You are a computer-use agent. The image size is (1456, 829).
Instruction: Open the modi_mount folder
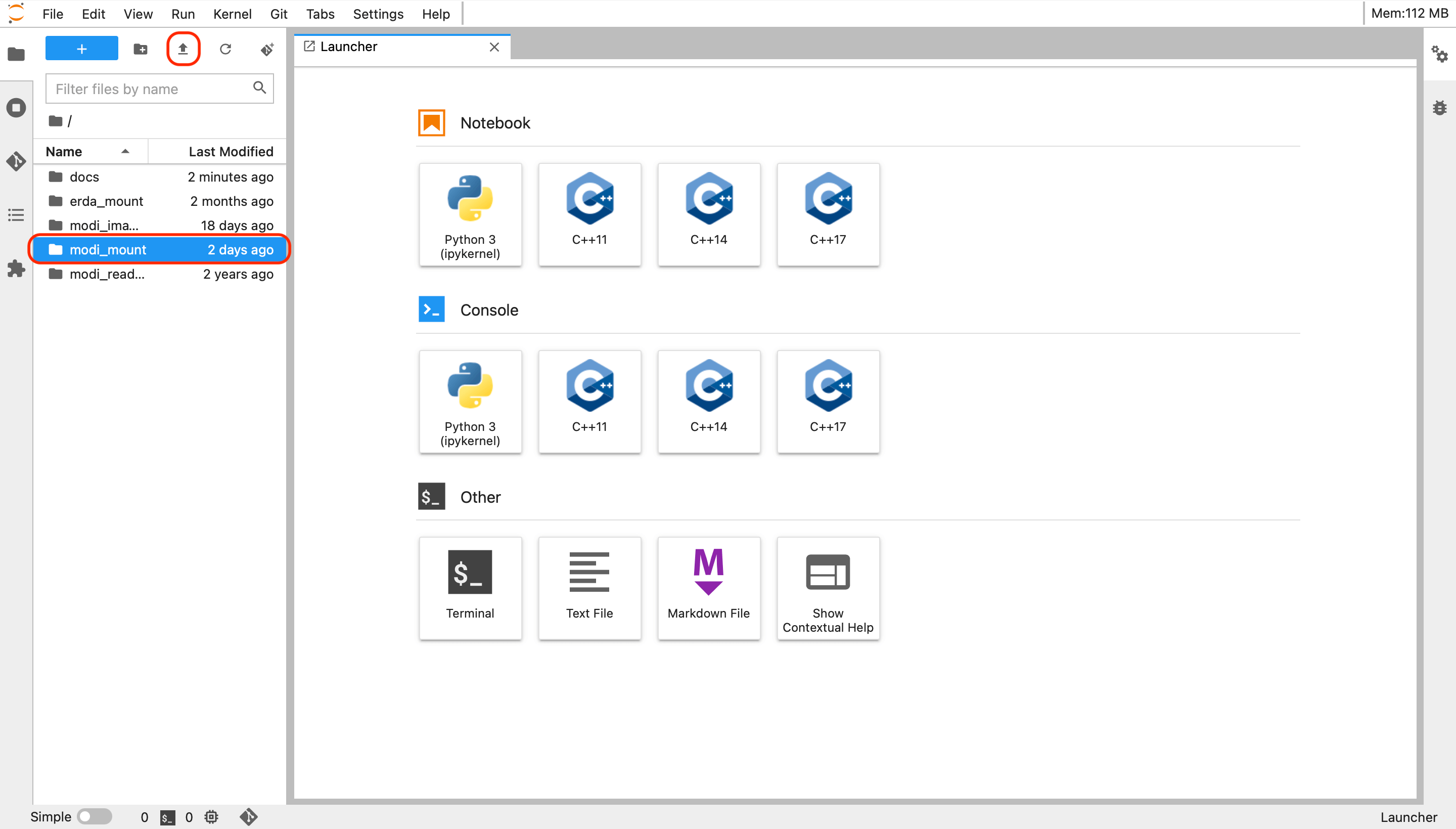pyautogui.click(x=108, y=249)
